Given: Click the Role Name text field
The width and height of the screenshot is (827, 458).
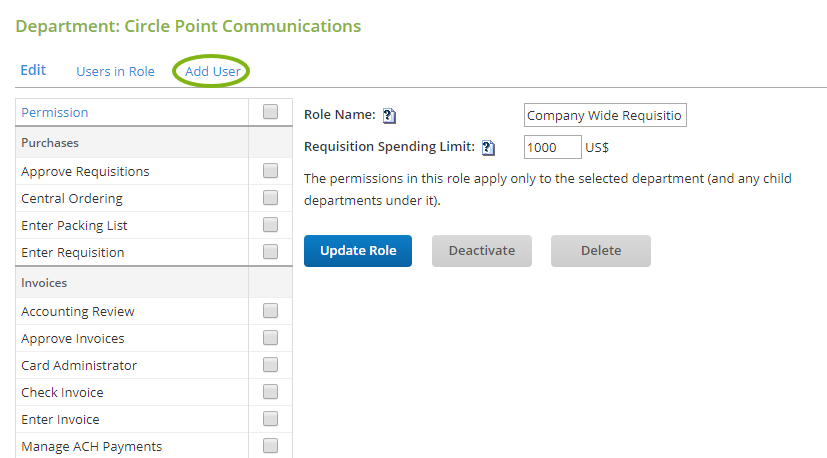Looking at the screenshot, I should (x=605, y=115).
